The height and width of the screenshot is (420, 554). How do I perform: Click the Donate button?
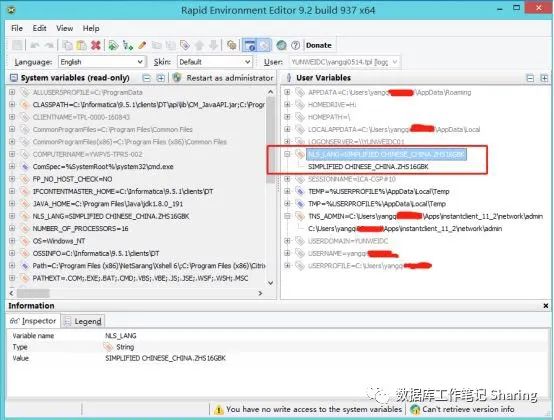coord(319,45)
